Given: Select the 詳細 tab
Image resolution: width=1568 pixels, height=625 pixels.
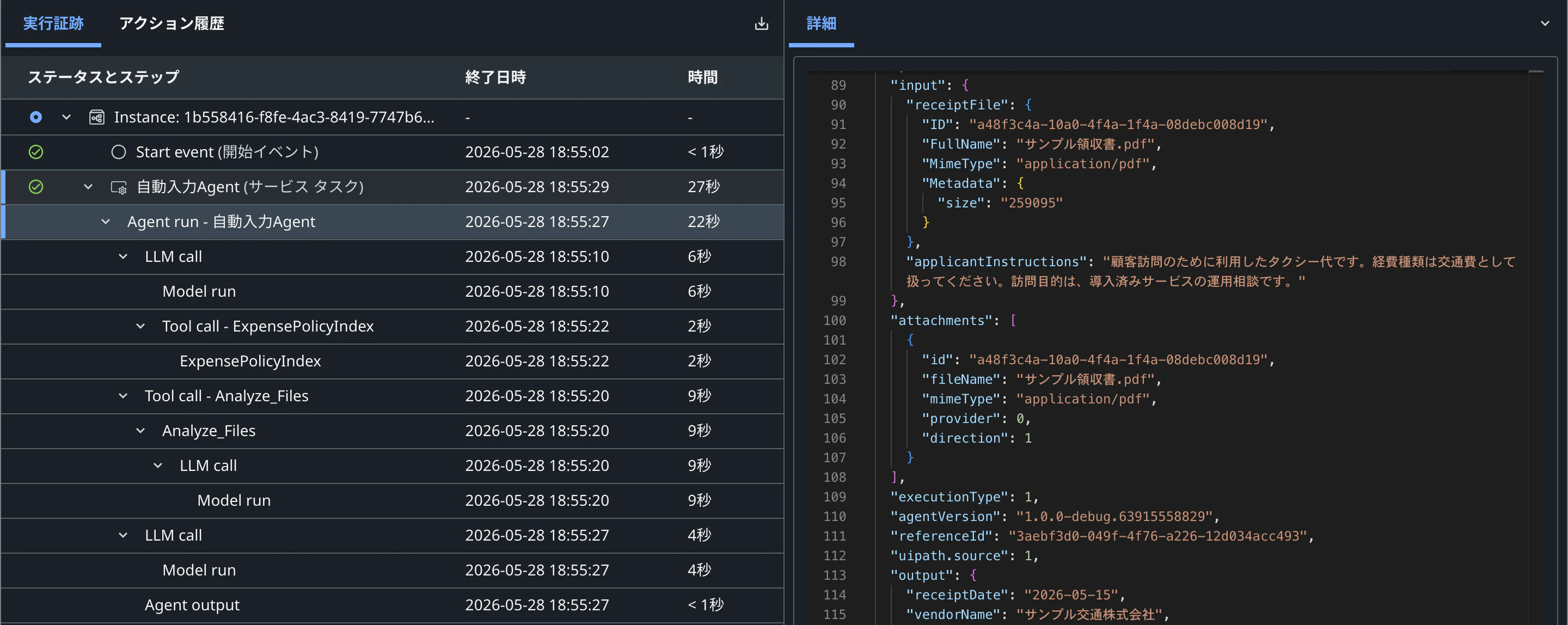Looking at the screenshot, I should click(x=821, y=24).
